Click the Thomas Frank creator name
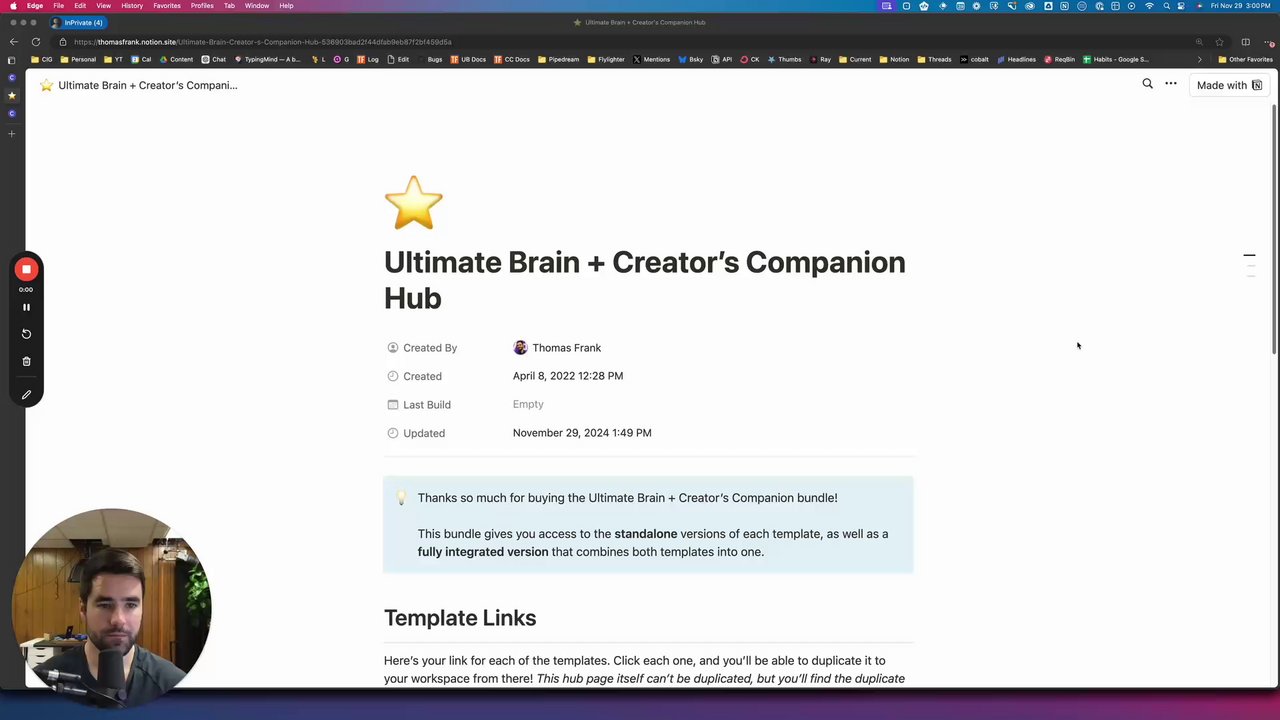The height and width of the screenshot is (720, 1280). click(566, 348)
